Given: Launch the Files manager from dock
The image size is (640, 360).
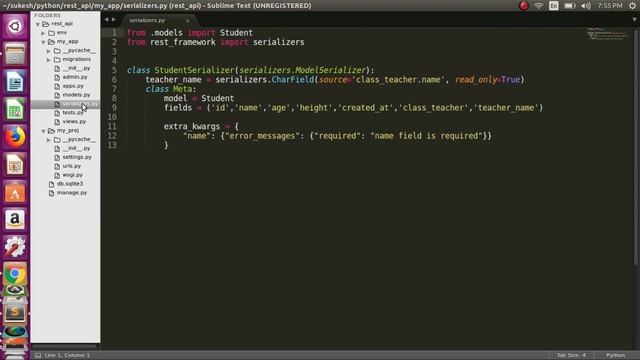Looking at the screenshot, I should pos(15,54).
